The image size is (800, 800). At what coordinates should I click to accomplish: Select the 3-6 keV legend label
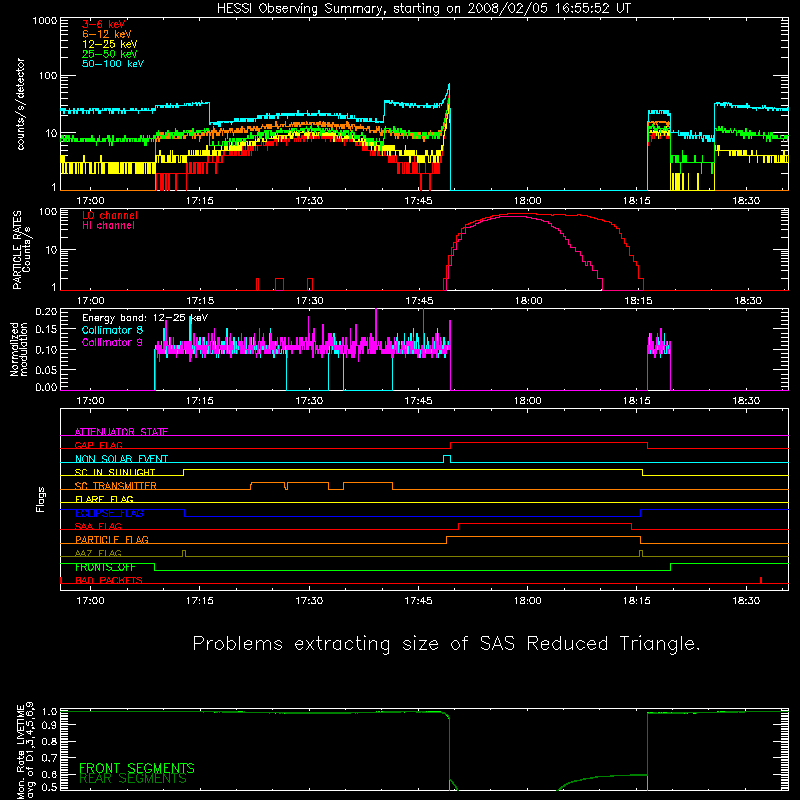pos(104,24)
